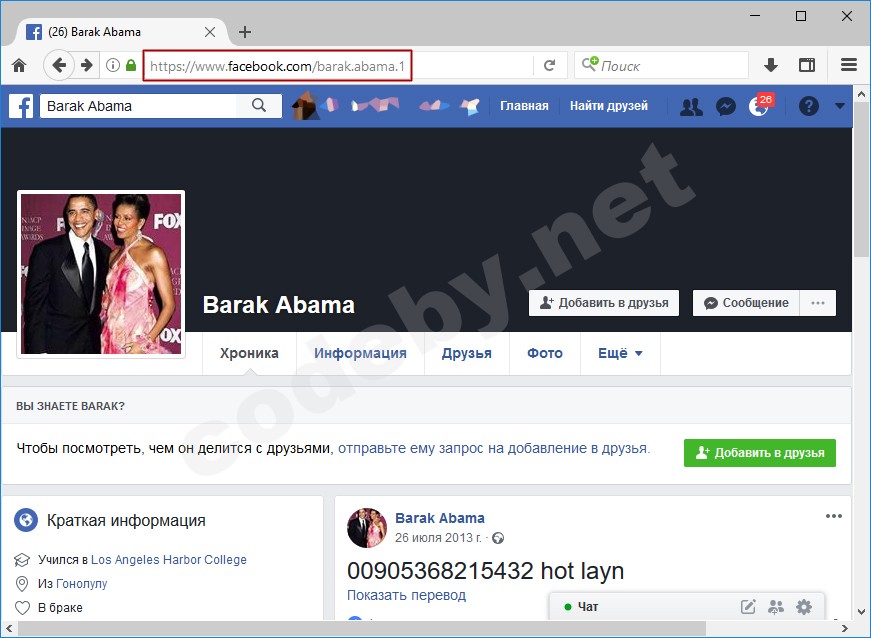The width and height of the screenshot is (871, 638).
Task: Open the post options three-dots menu
Action: [834, 516]
